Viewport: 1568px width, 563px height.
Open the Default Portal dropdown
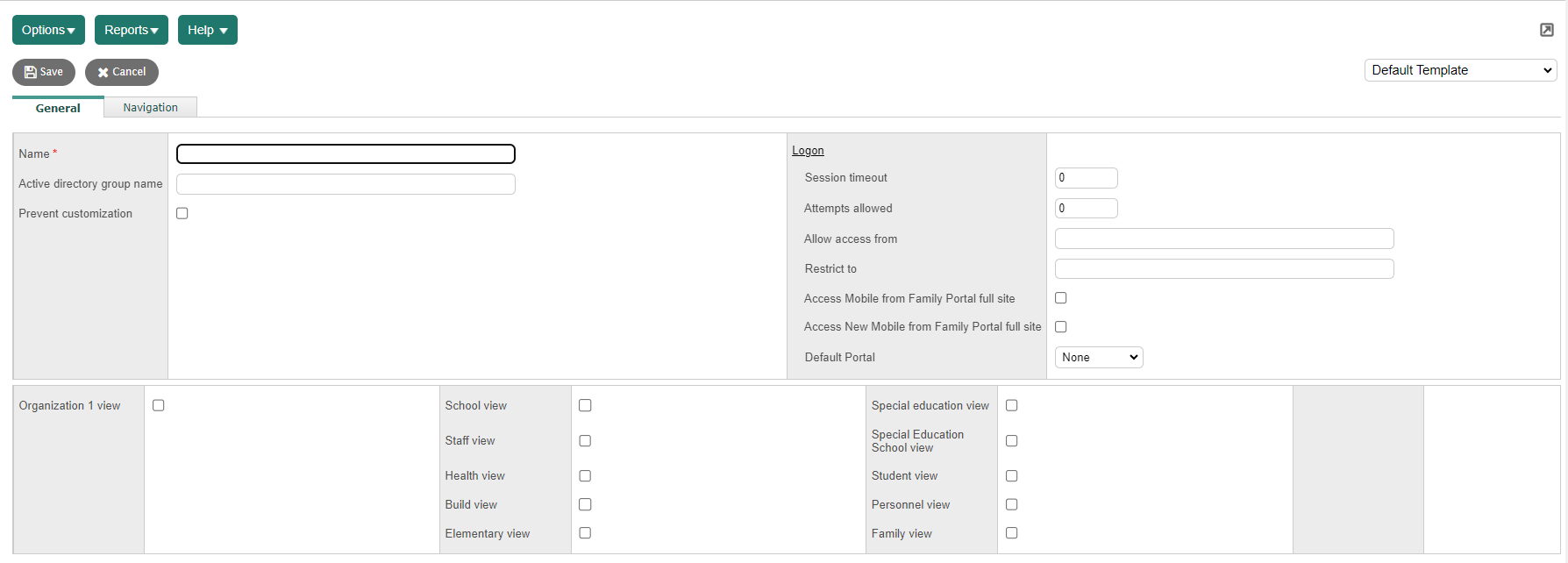[1099, 357]
